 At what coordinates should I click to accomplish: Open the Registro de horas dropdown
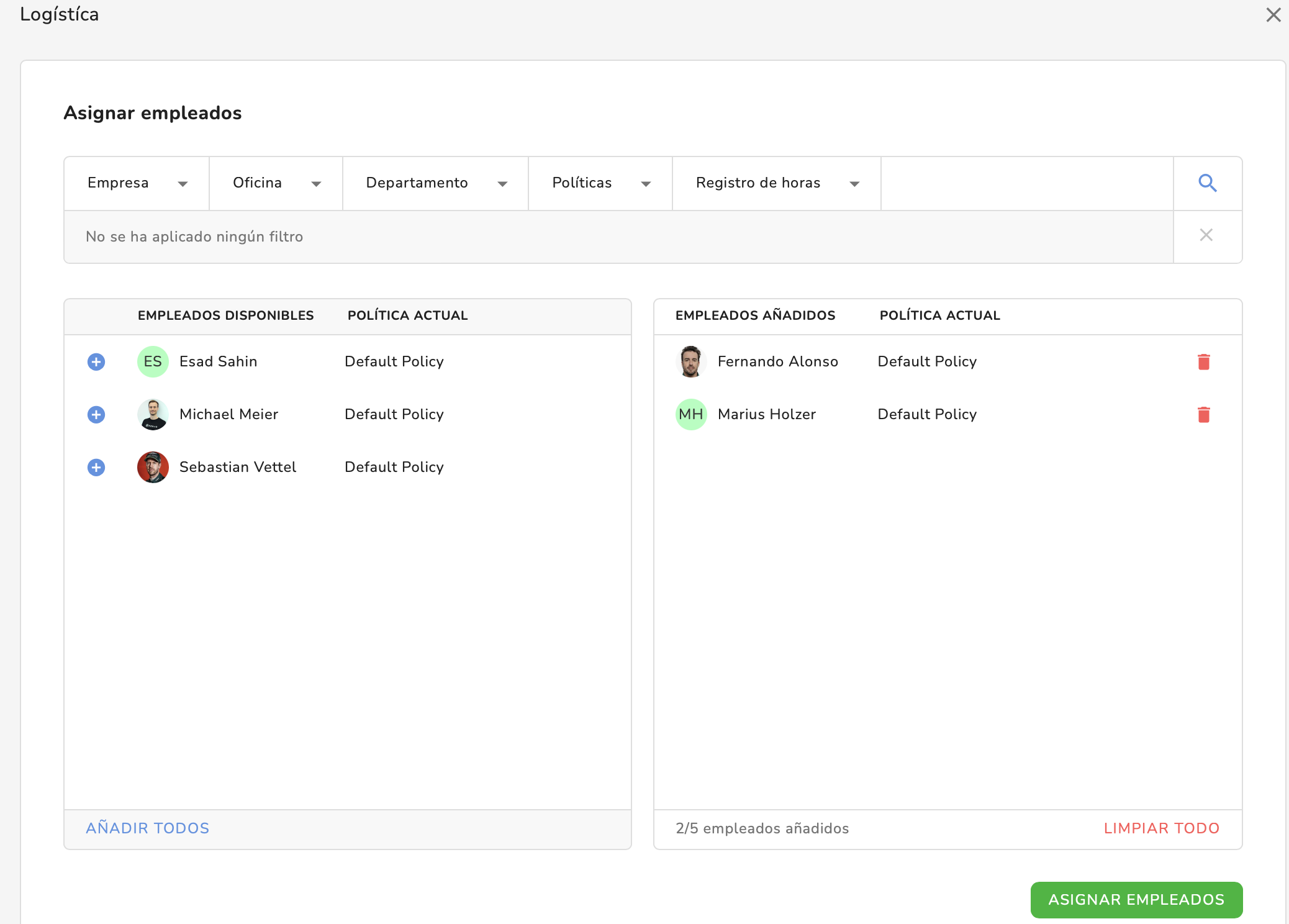click(x=776, y=183)
